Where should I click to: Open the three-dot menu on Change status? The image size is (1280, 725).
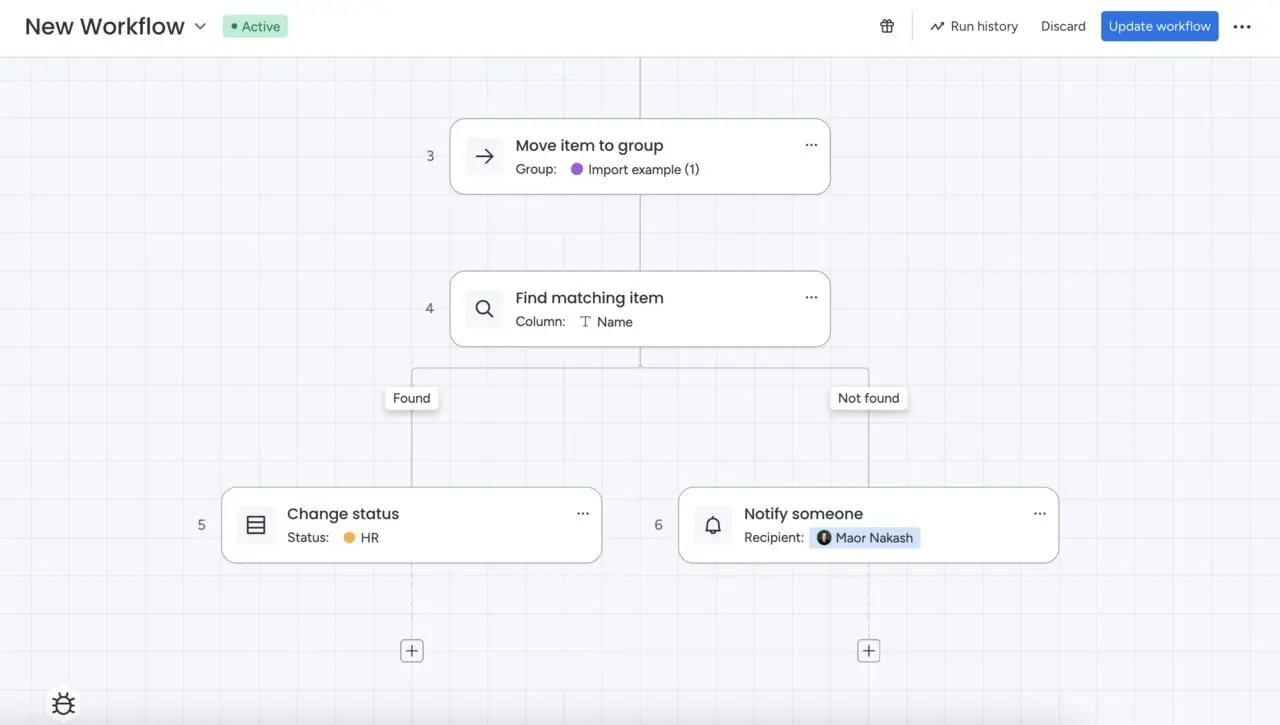[x=583, y=513]
